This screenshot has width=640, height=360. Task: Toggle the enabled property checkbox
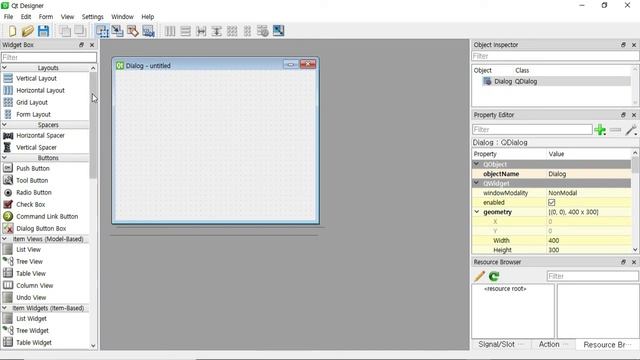pos(551,202)
